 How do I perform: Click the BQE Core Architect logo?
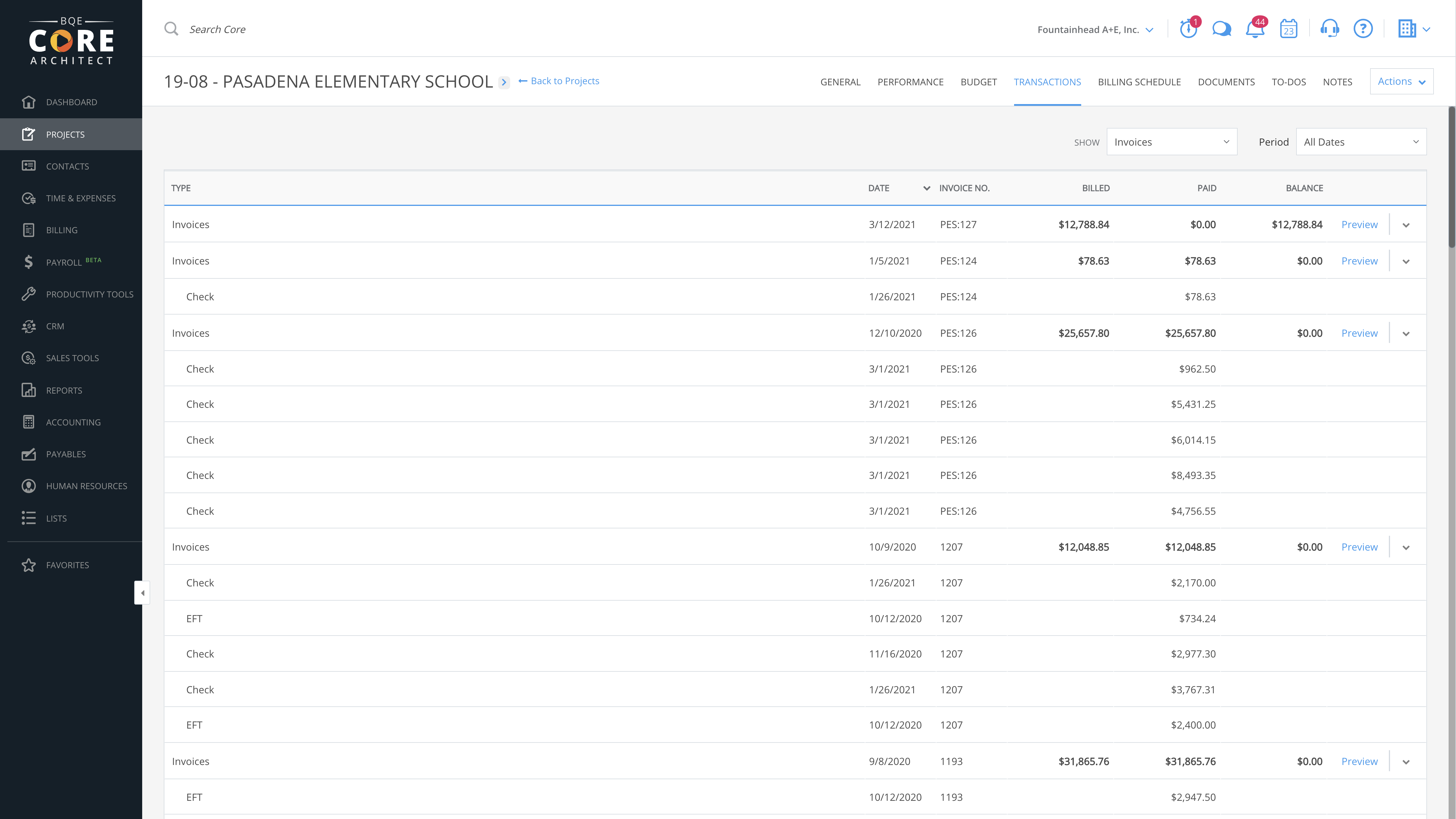click(71, 41)
